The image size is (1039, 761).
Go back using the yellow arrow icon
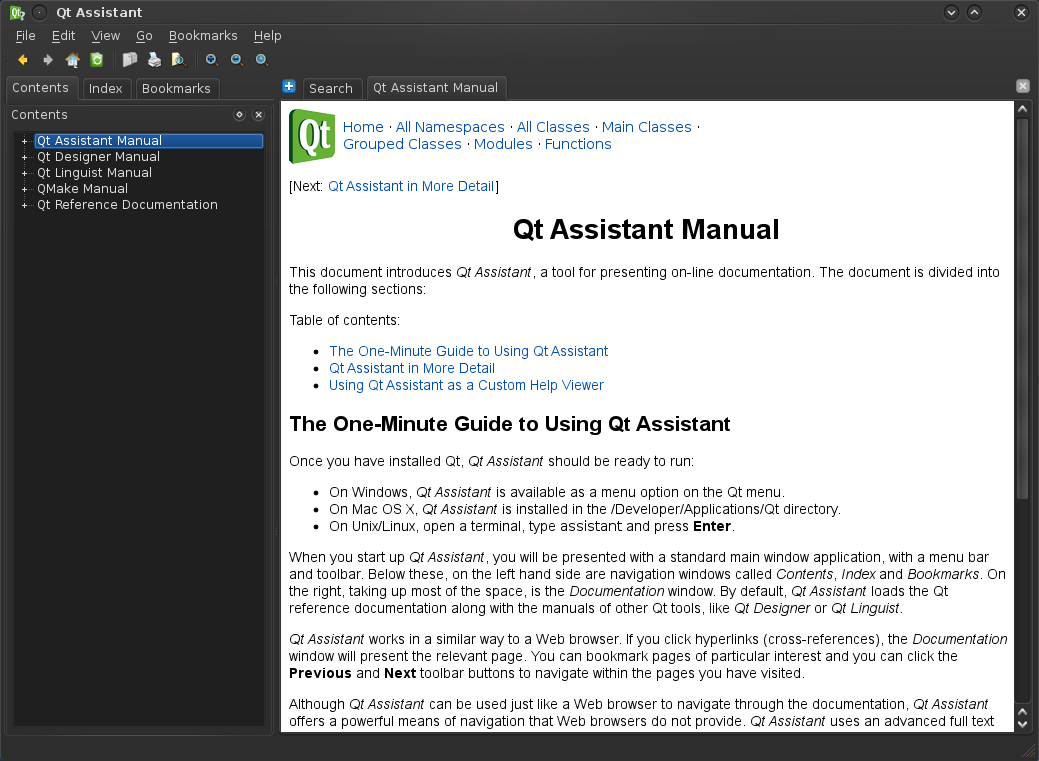point(23,60)
